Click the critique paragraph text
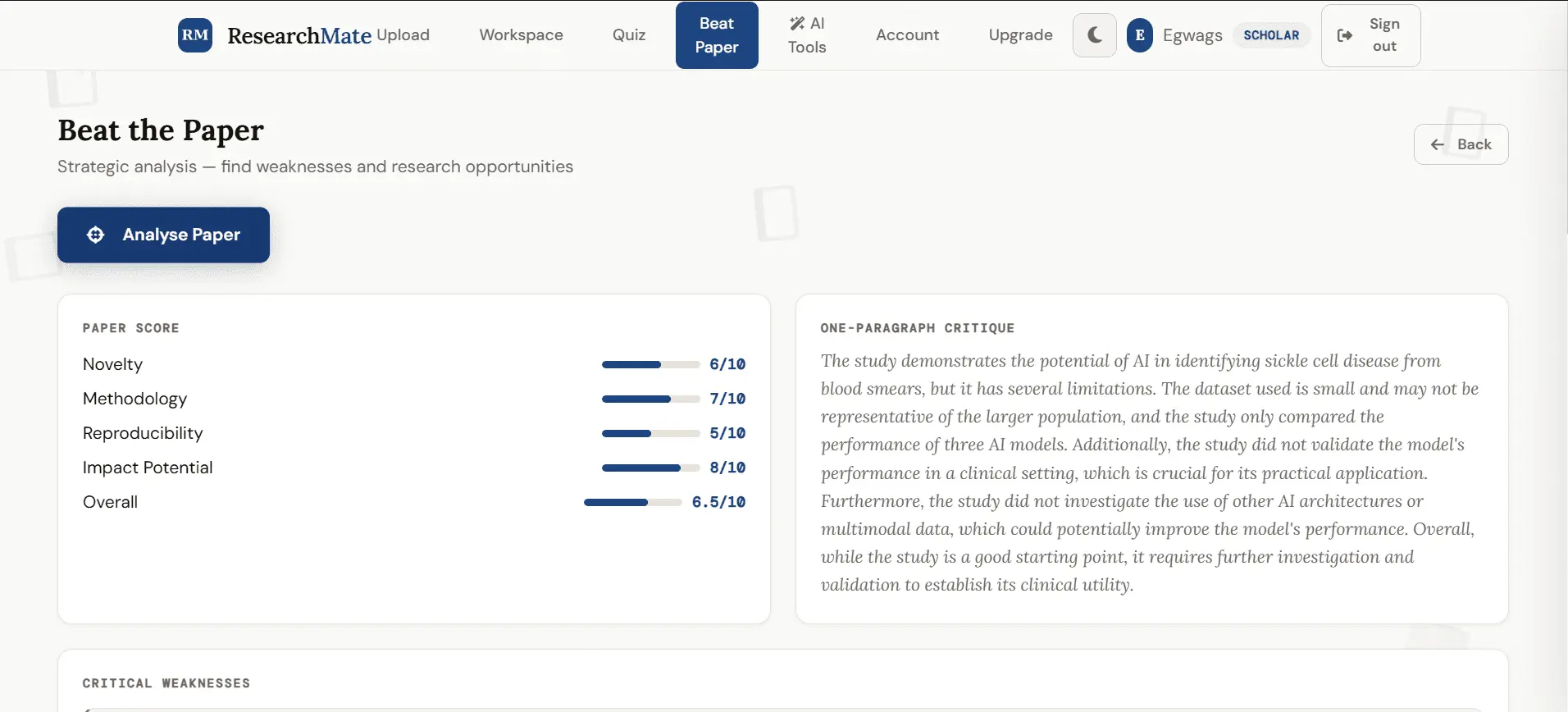The width and height of the screenshot is (1568, 712). [x=1150, y=472]
